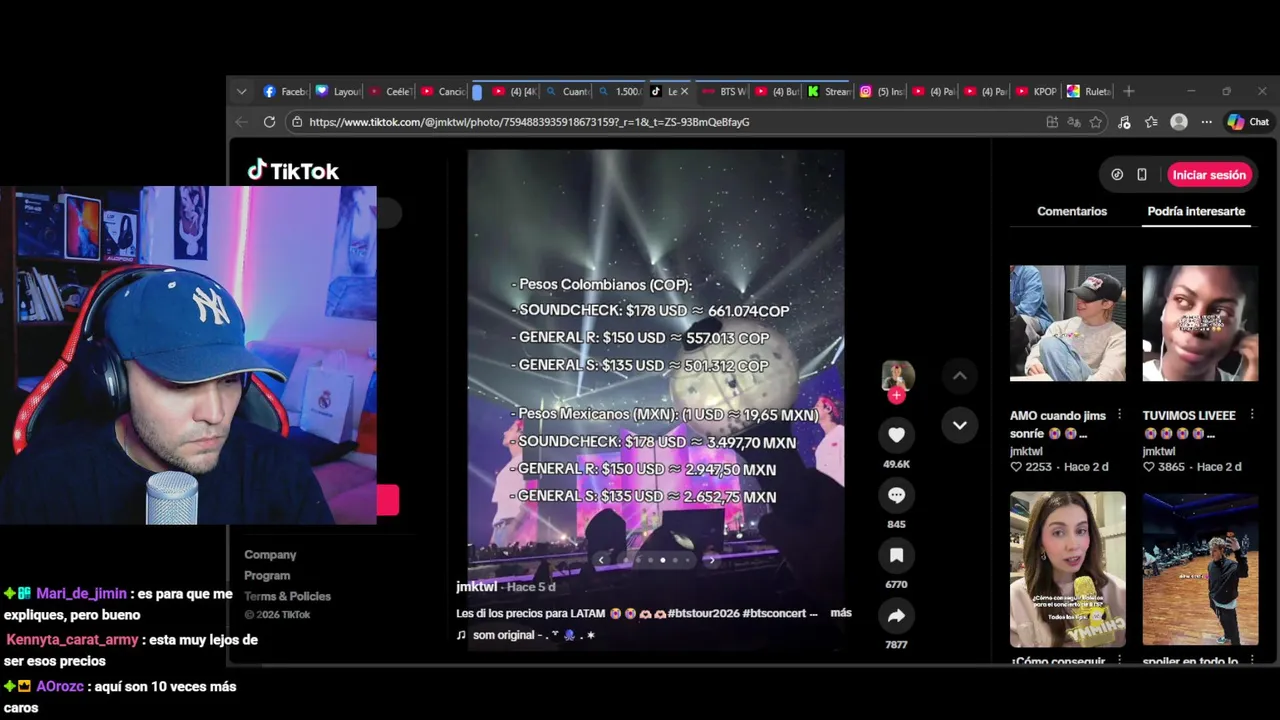
Task: Switch to the Ruleta browser tab
Action: 1088,91
